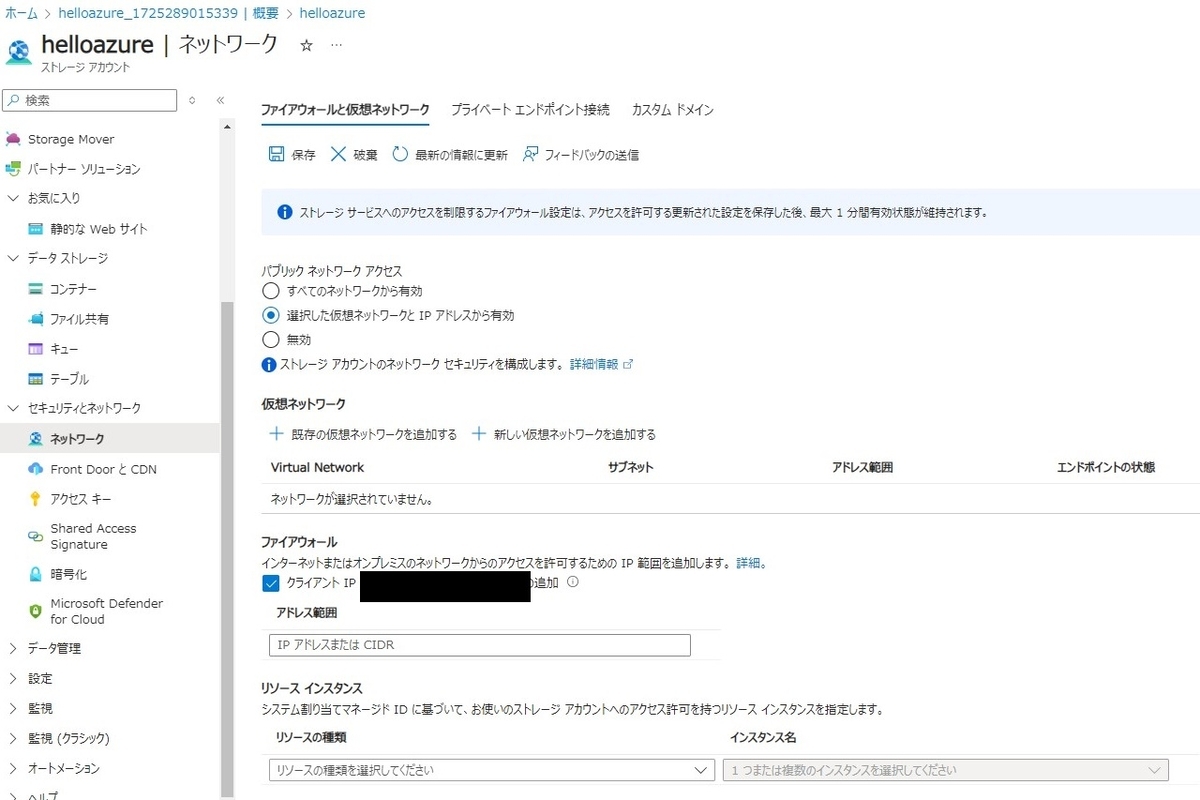1200x800 pixels.
Task: Open the インスタンス名 dropdown
Action: [x=946, y=770]
